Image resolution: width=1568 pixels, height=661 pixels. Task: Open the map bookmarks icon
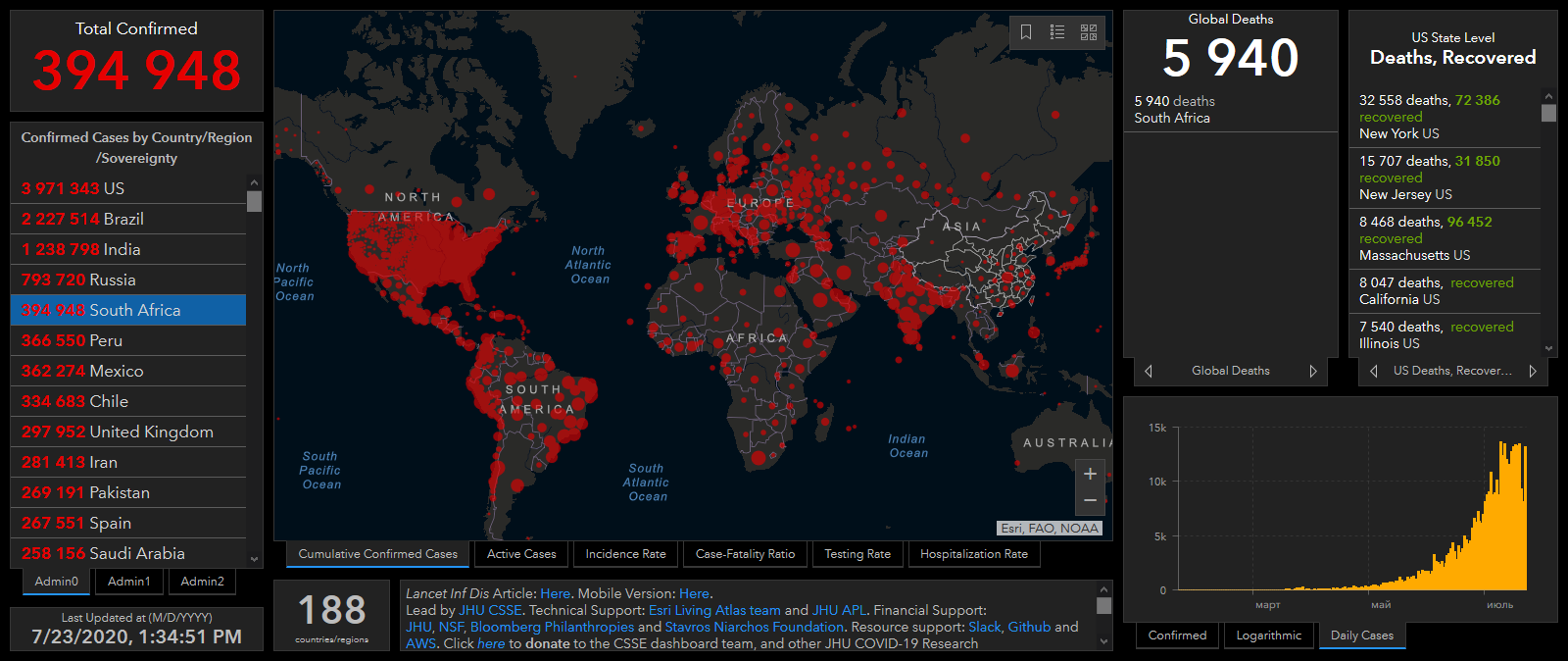pos(1026,32)
